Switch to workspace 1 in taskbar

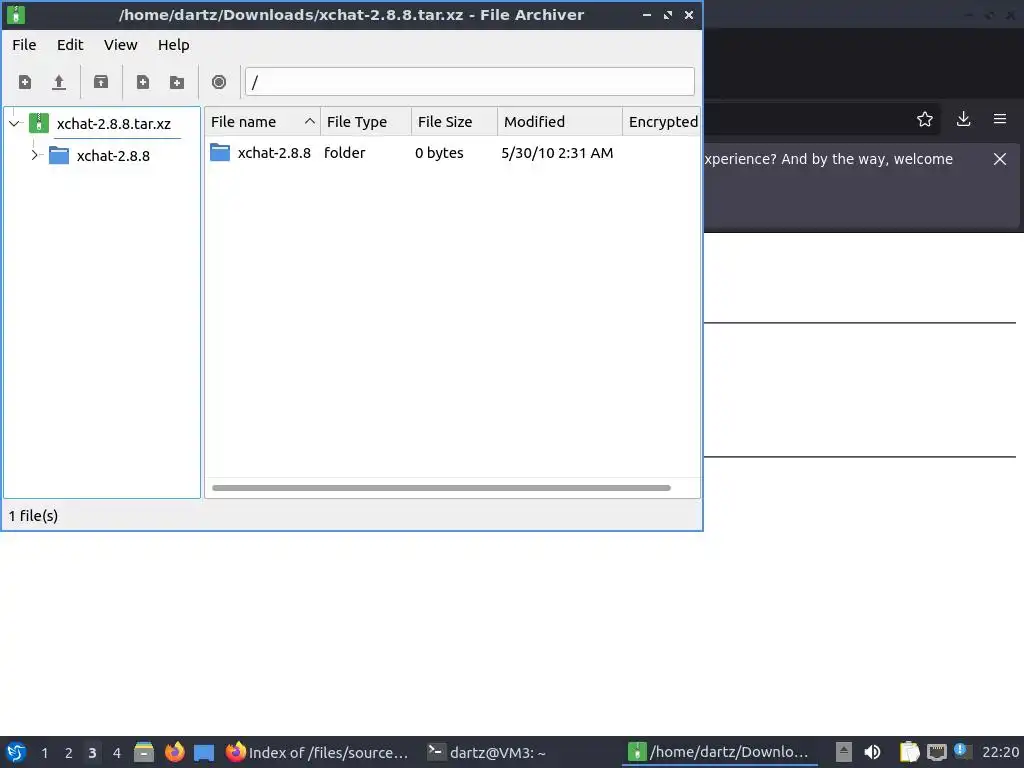44,753
